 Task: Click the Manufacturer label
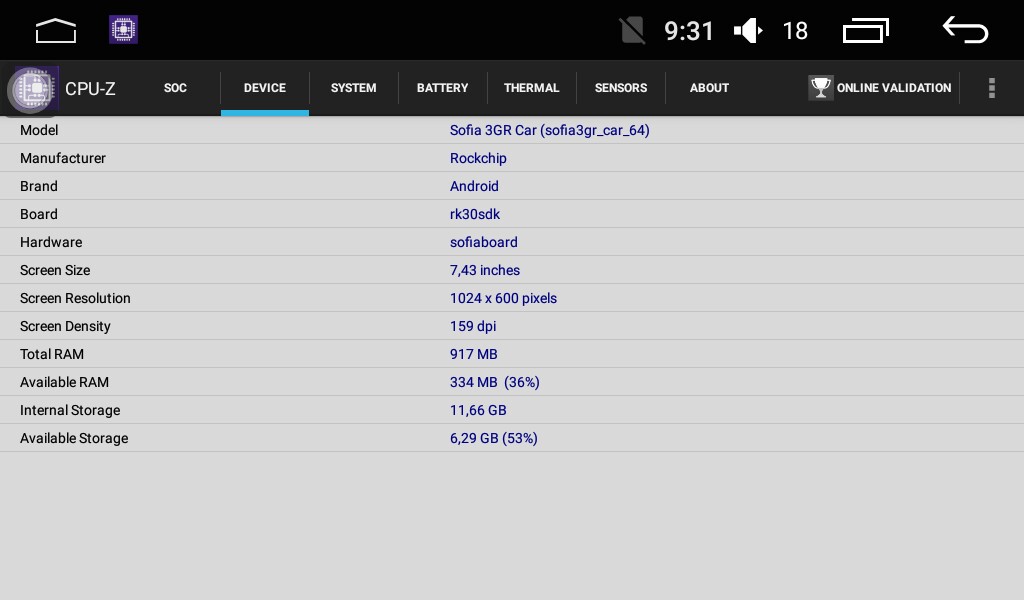63,158
